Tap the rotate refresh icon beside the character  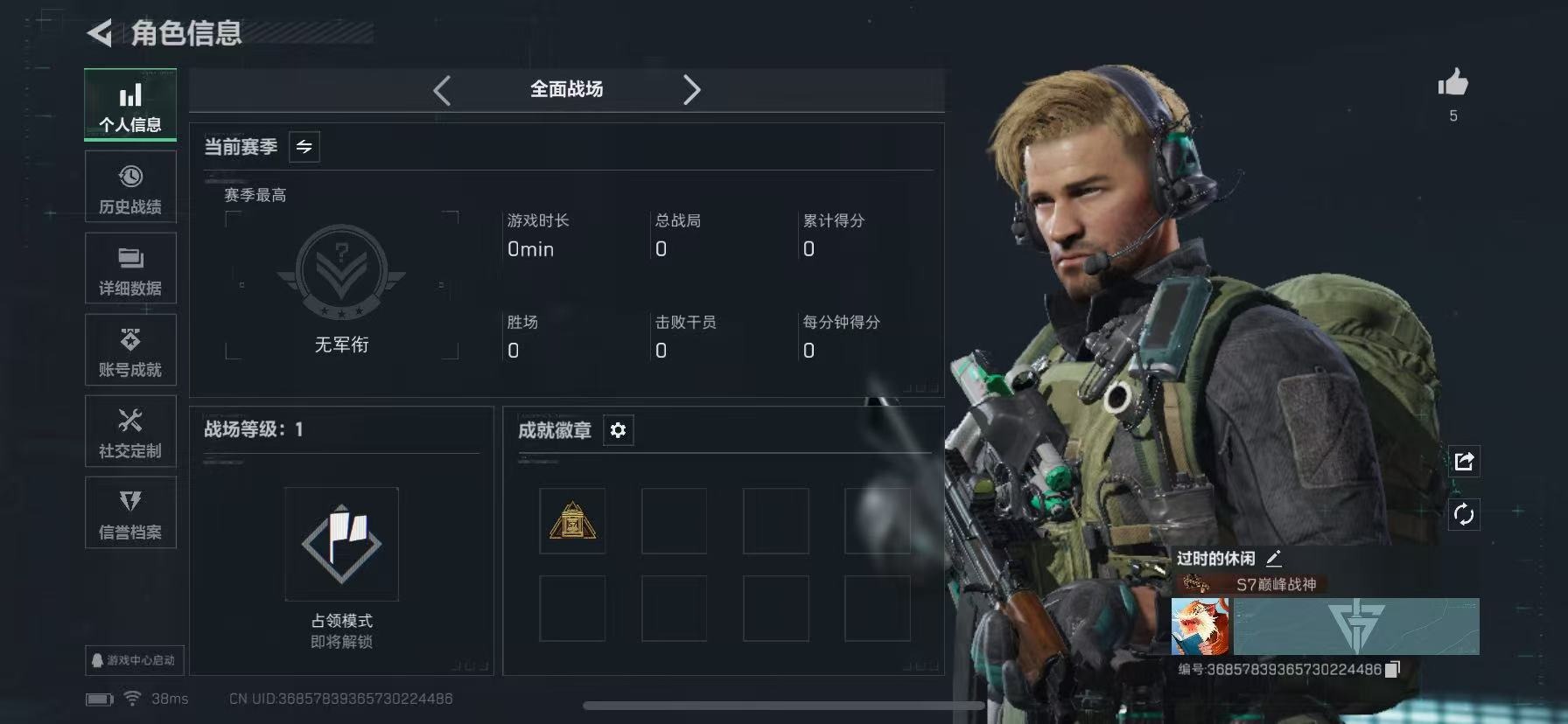[1464, 514]
